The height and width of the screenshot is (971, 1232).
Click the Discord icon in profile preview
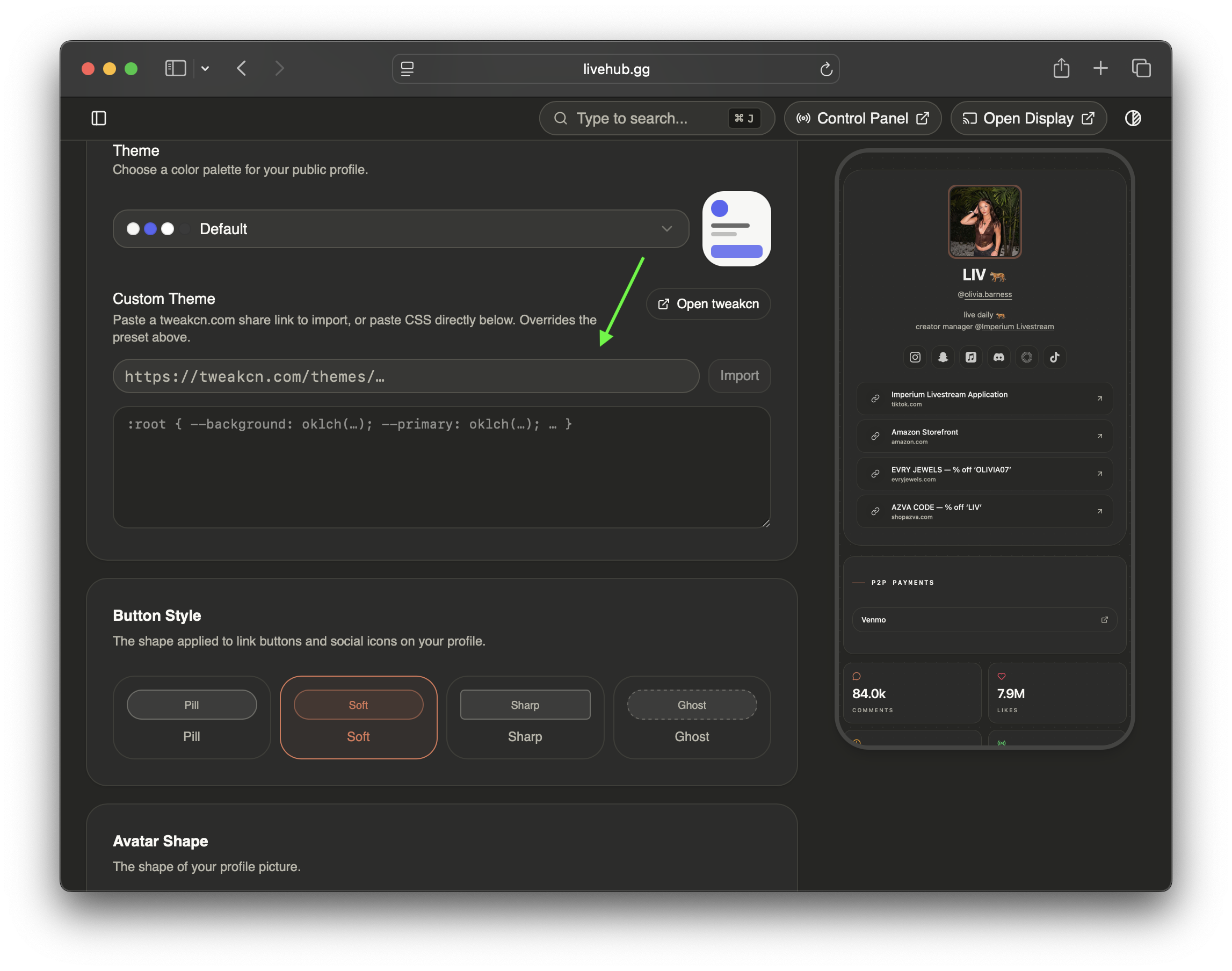pos(998,357)
